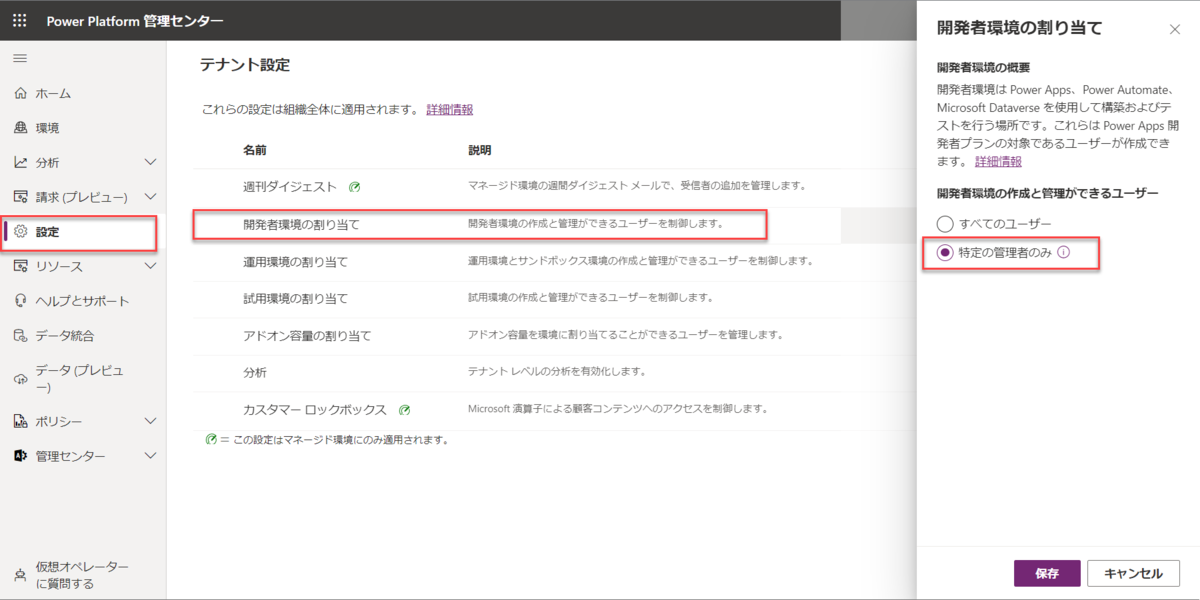Click the 保存 button
Image resolution: width=1200 pixels, height=600 pixels.
(x=1047, y=573)
